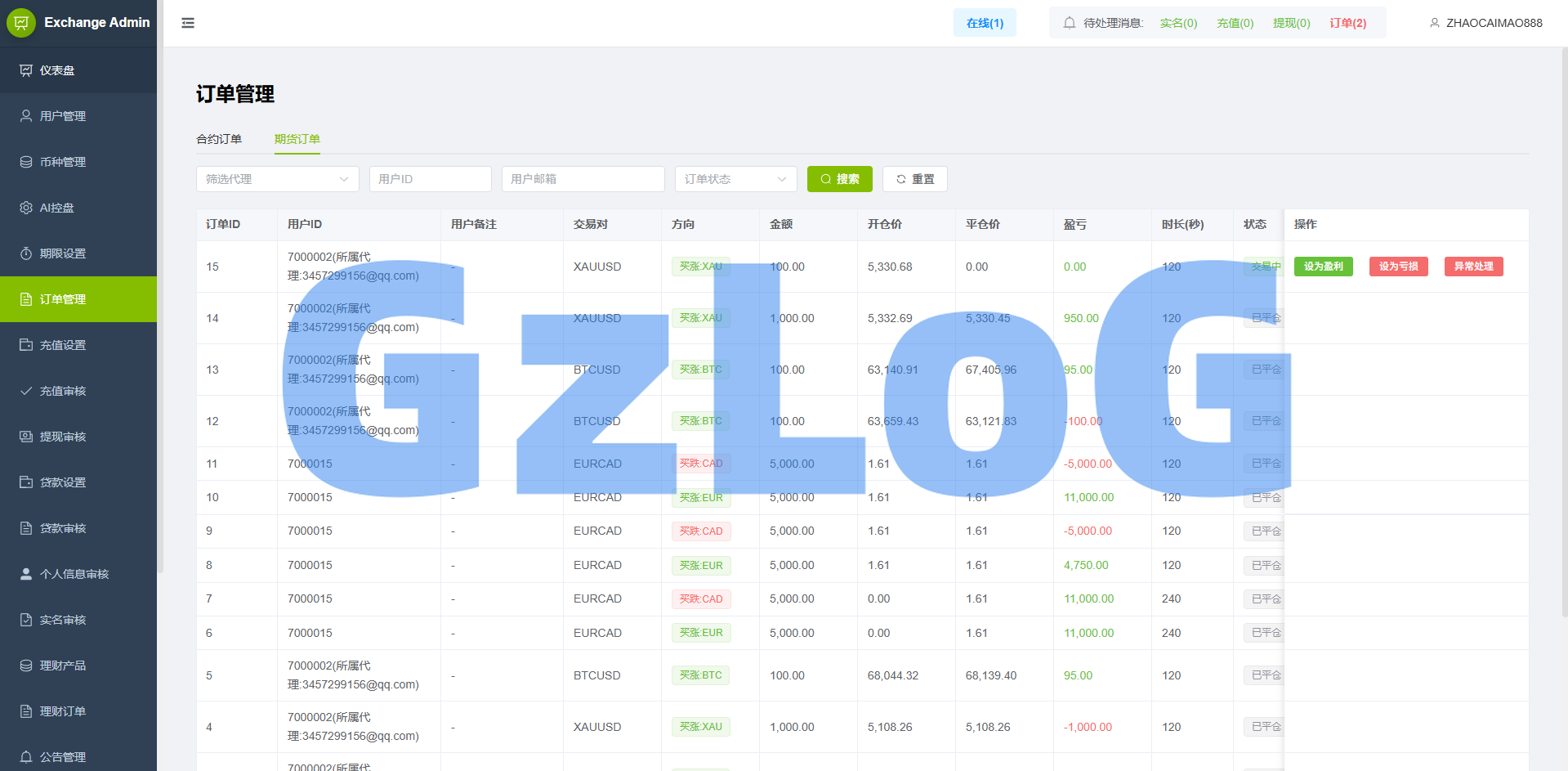Open 提现审核 in sidebar
Image resolution: width=1568 pixels, height=771 pixels.
pyautogui.click(x=62, y=437)
